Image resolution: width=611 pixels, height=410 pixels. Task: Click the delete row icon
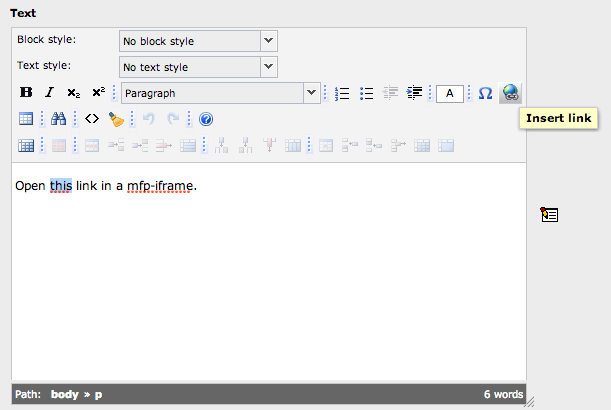pos(164,146)
